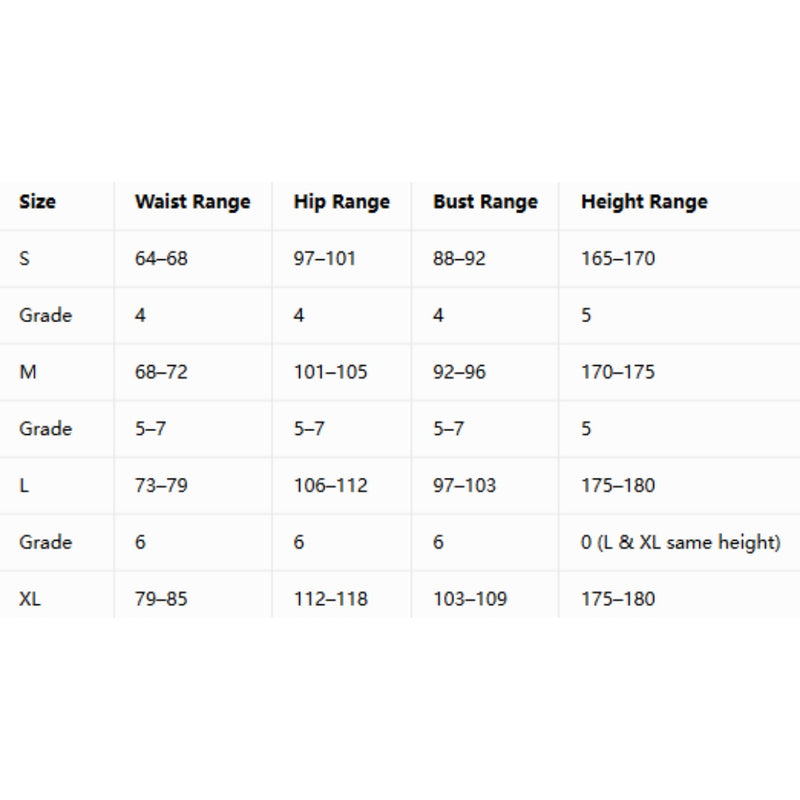Click the Size column header
Viewport: 800px width, 800px height.
point(37,202)
